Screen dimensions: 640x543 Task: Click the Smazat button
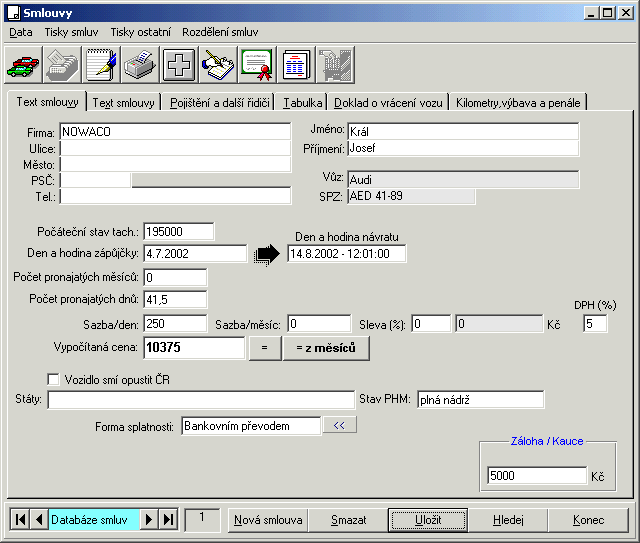(x=349, y=520)
